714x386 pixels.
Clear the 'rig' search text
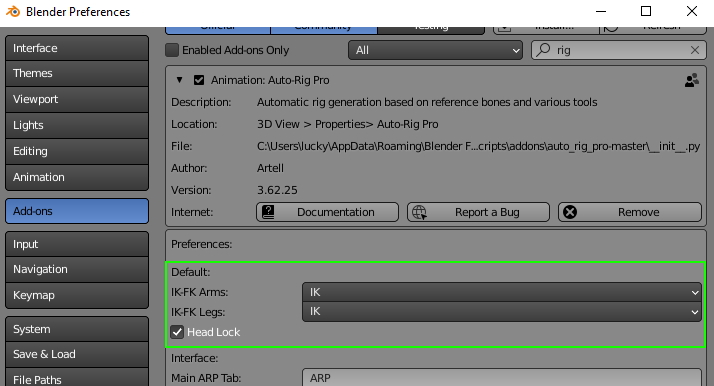pyautogui.click(x=694, y=50)
